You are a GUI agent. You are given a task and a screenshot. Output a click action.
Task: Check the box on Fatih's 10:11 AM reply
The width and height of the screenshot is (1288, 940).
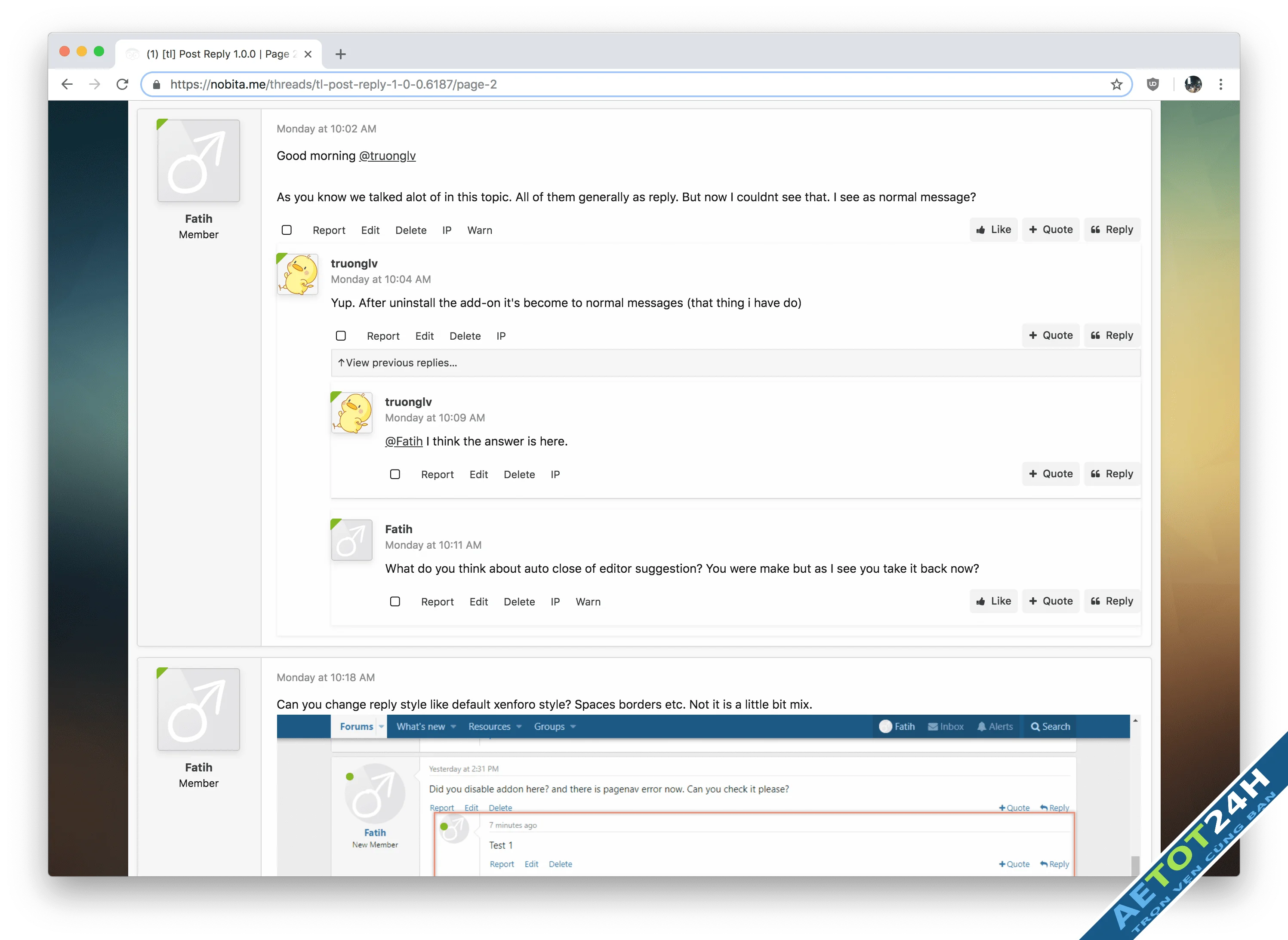[x=395, y=602]
